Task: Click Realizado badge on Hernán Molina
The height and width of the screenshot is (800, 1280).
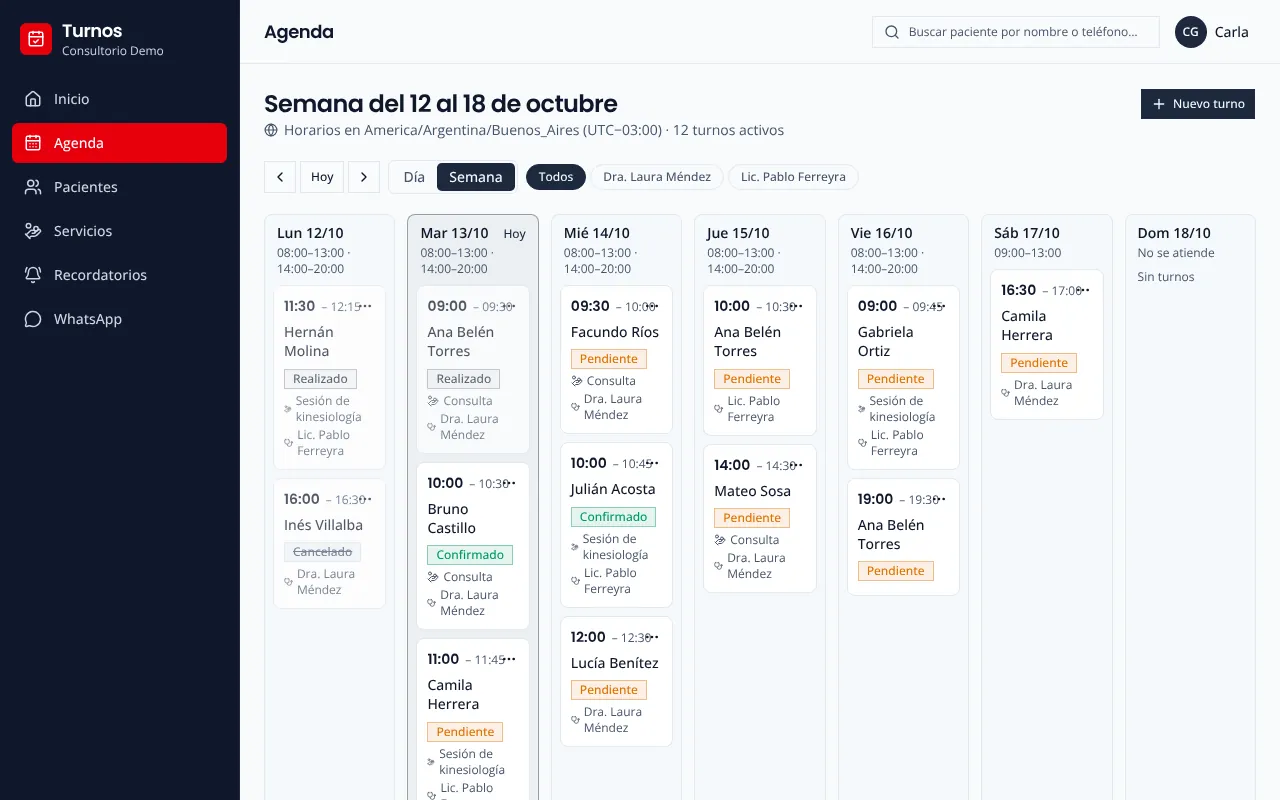Action: 320,379
